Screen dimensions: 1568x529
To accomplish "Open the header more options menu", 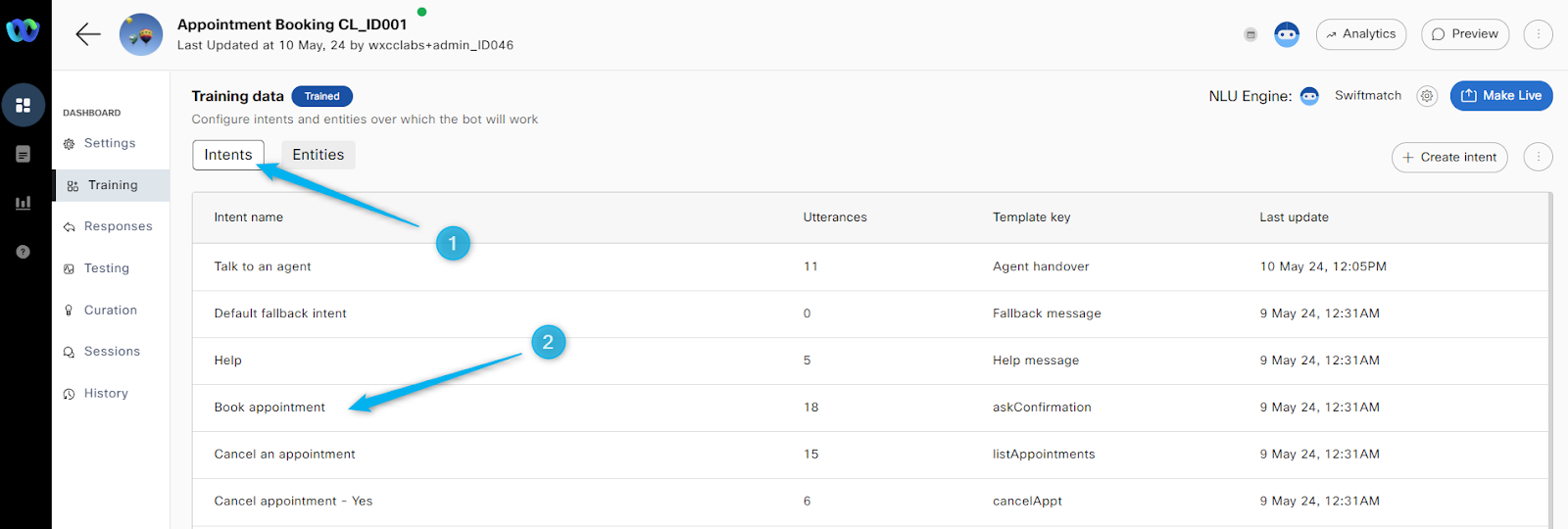I will (x=1538, y=34).
